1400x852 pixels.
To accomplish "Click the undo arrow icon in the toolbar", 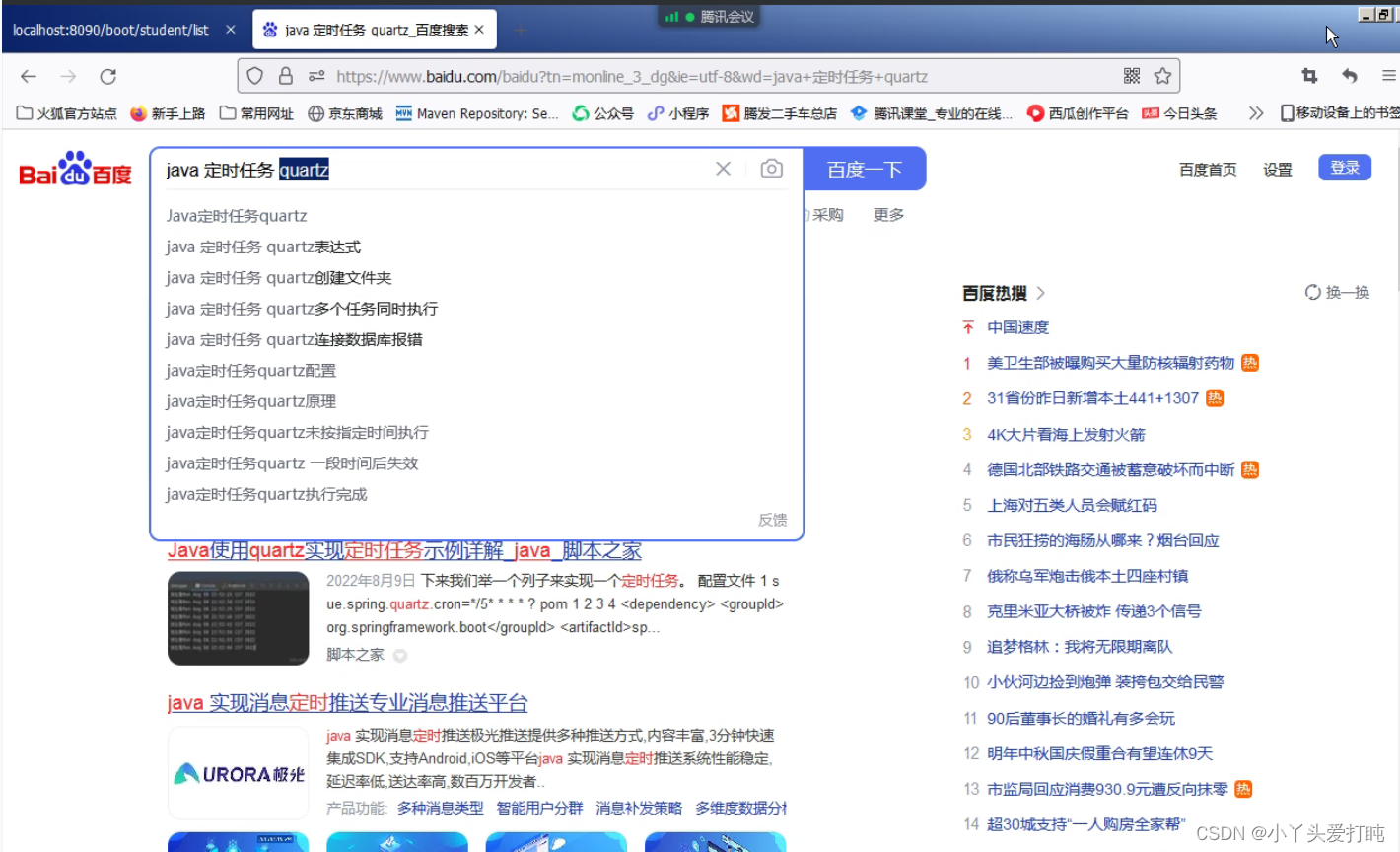I will [1350, 76].
